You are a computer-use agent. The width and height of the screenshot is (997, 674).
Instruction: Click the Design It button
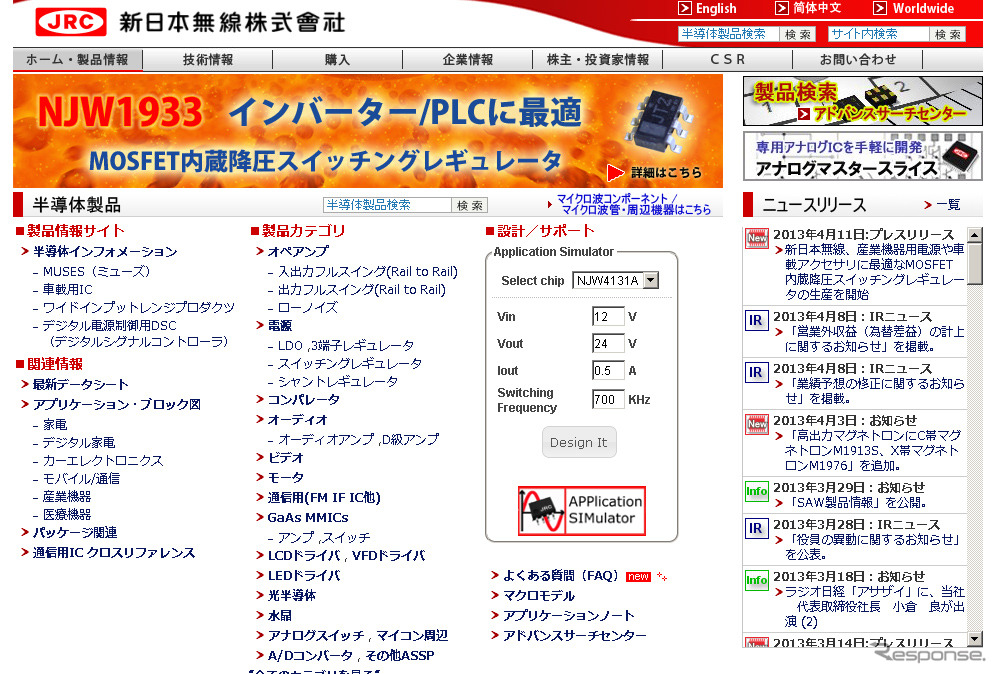click(578, 442)
